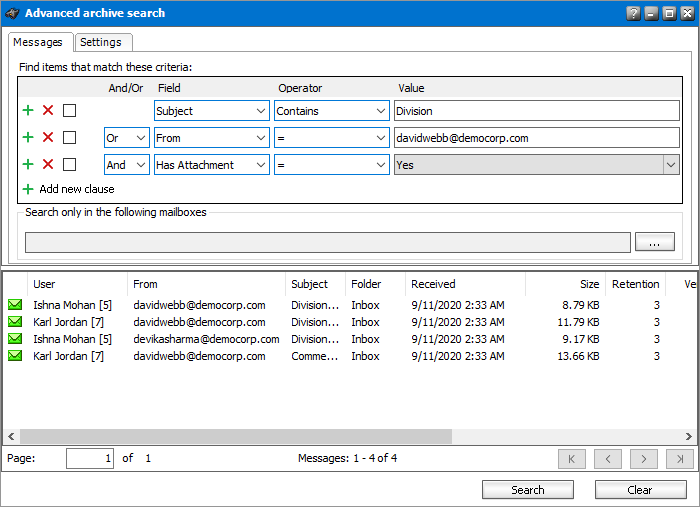Click the horizontal scrollbar under the results list

pos(235,437)
